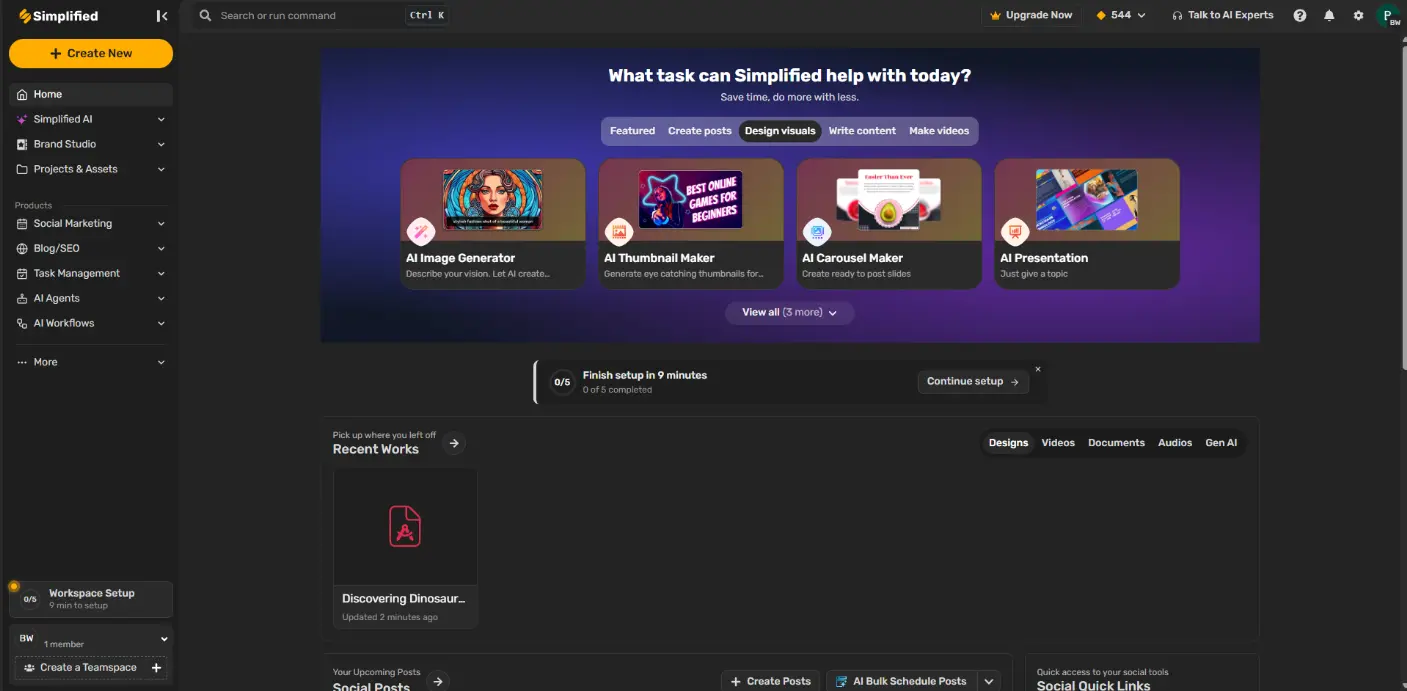The height and width of the screenshot is (691, 1407).
Task: Open Brand Studio from the sidebar
Action: click(22, 143)
